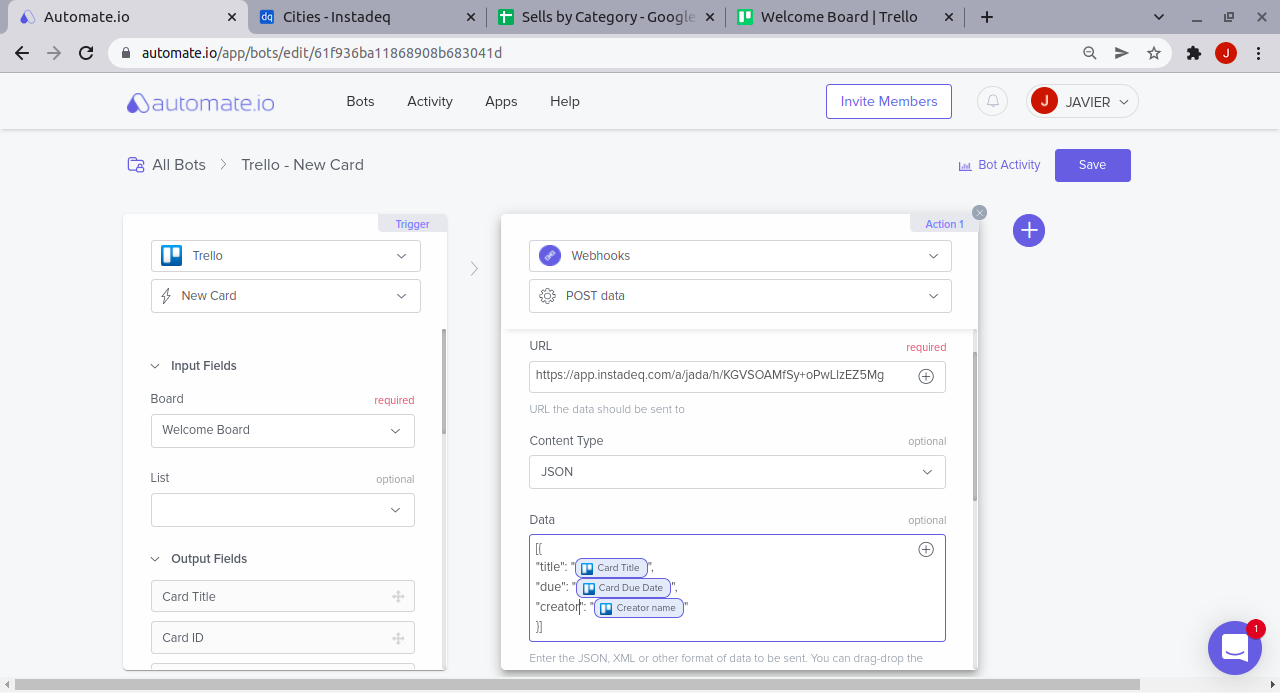1280x693 pixels.
Task: Click the send/share icon in address bar
Action: click(x=1122, y=53)
